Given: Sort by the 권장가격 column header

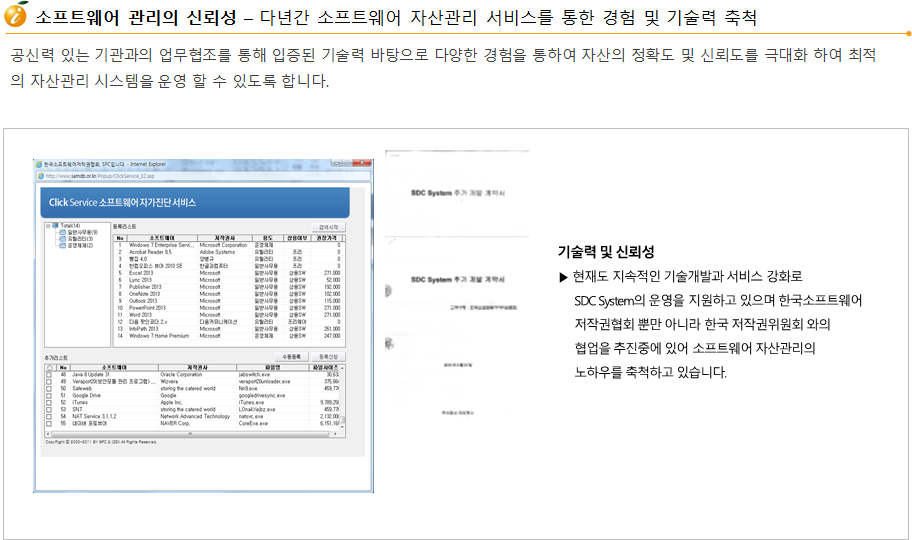Looking at the screenshot, I should coord(327,237).
